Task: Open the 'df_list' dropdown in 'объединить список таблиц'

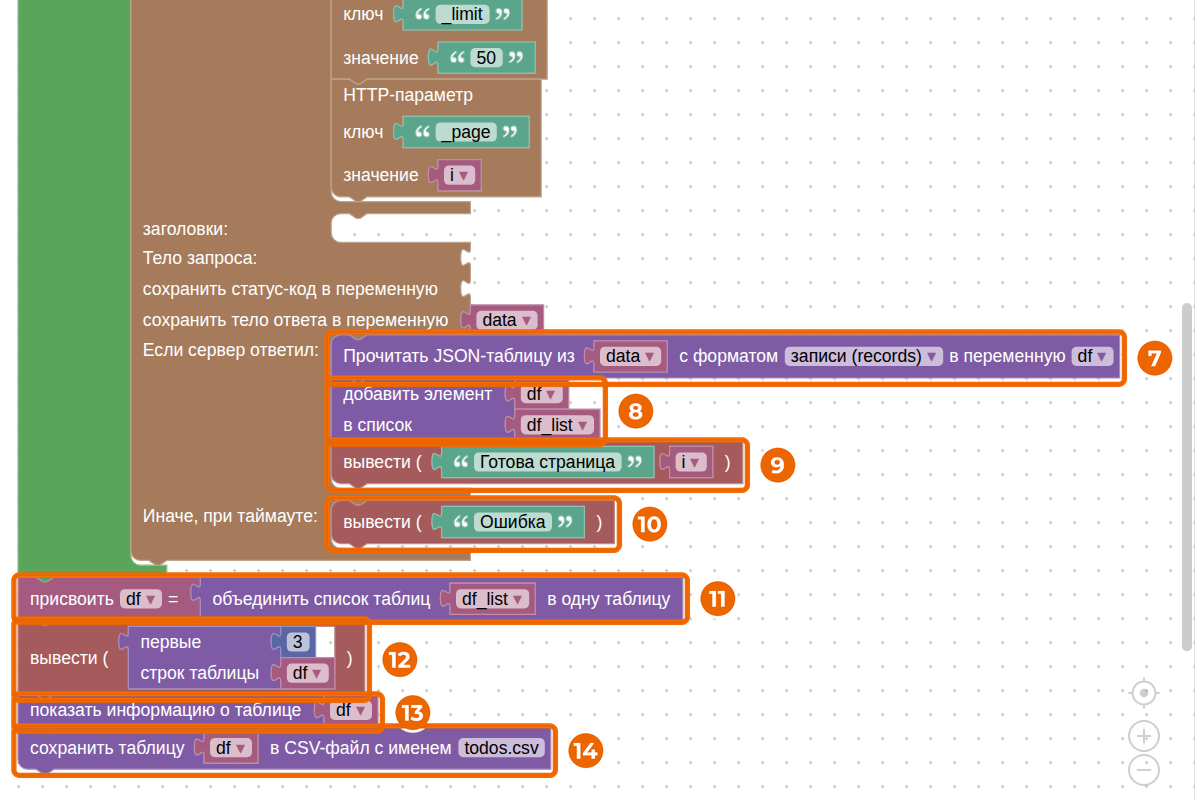Action: click(492, 599)
